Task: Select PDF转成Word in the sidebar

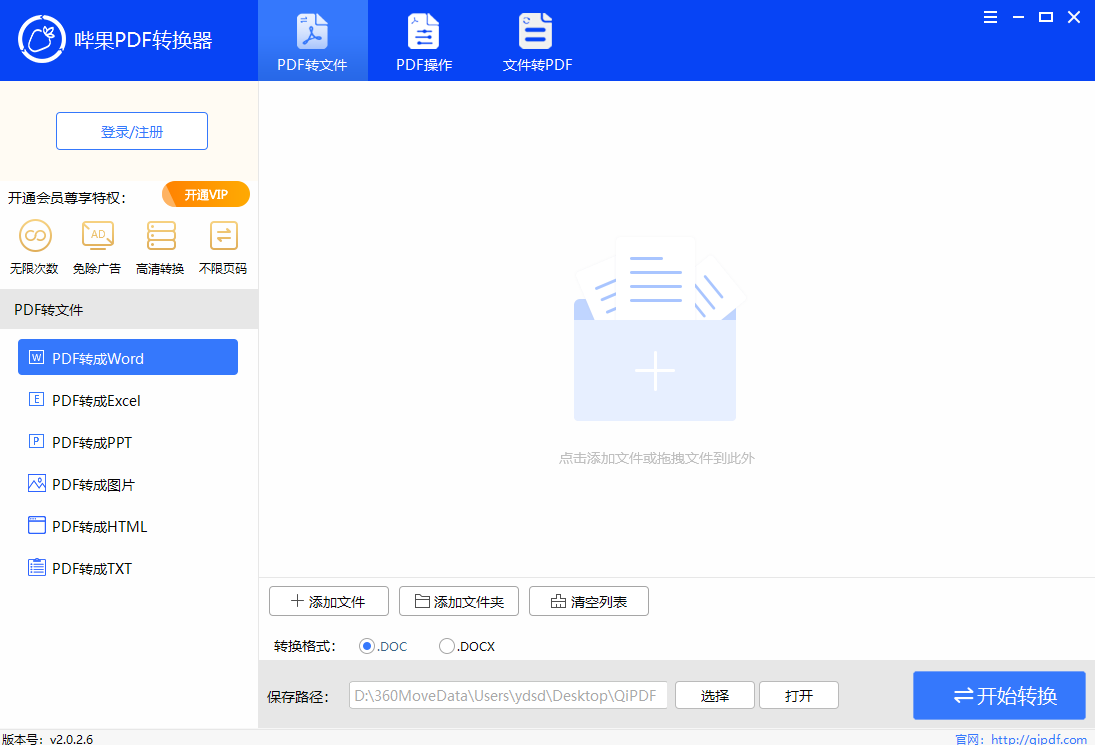Action: tap(128, 357)
